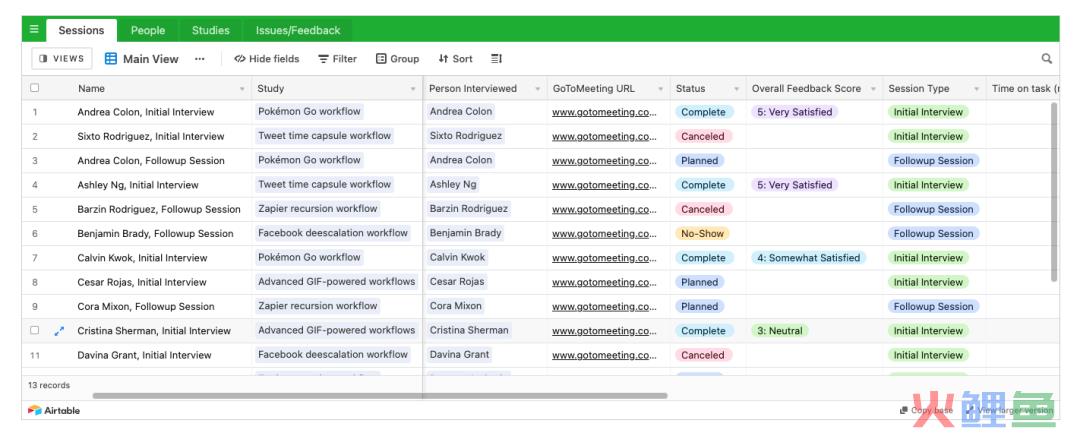Select the Planned status for Andrea Colon Followup Session
Screen dimensions: 1080x433
(x=699, y=160)
